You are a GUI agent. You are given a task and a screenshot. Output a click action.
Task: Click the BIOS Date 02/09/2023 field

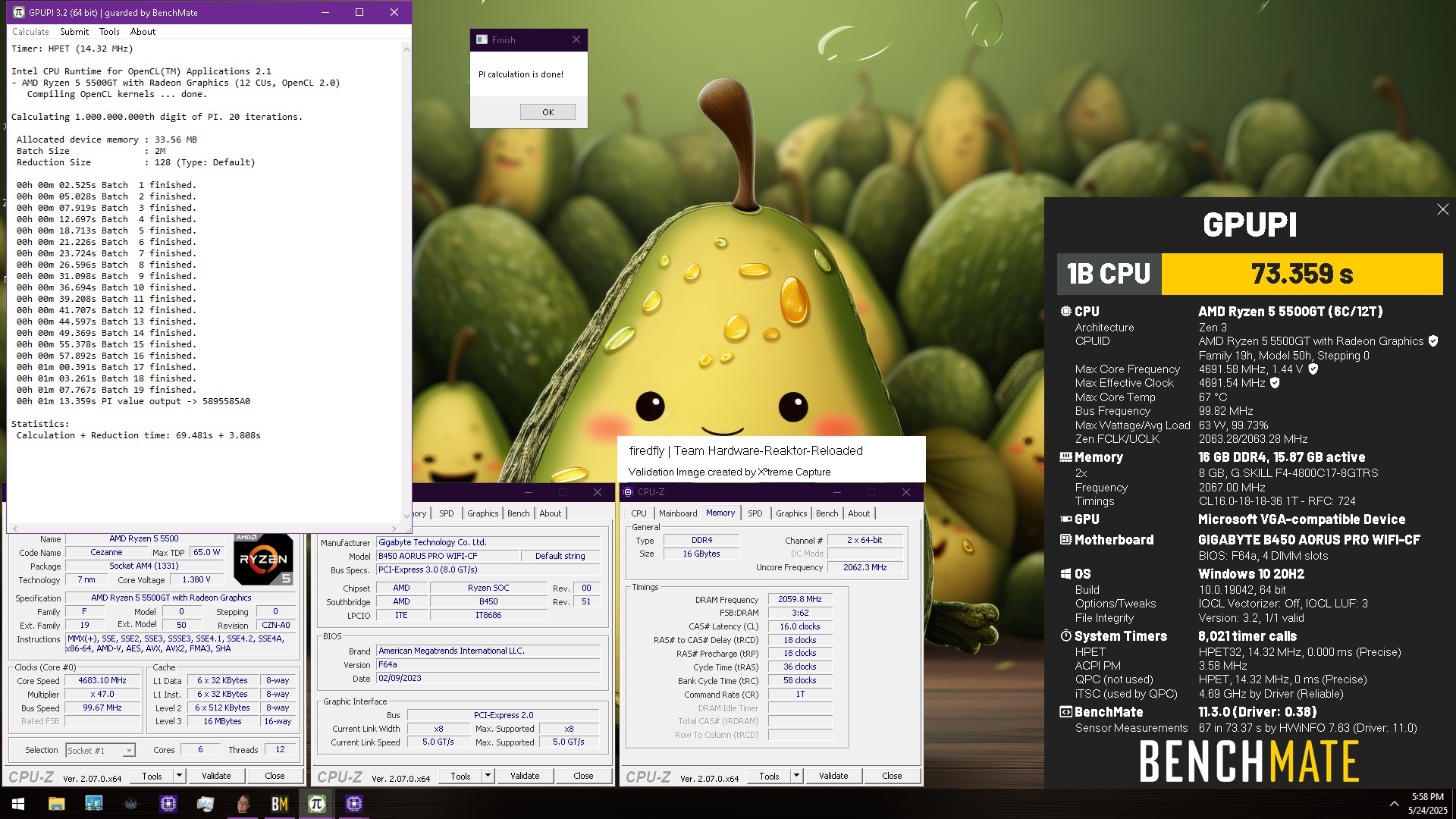pos(488,678)
